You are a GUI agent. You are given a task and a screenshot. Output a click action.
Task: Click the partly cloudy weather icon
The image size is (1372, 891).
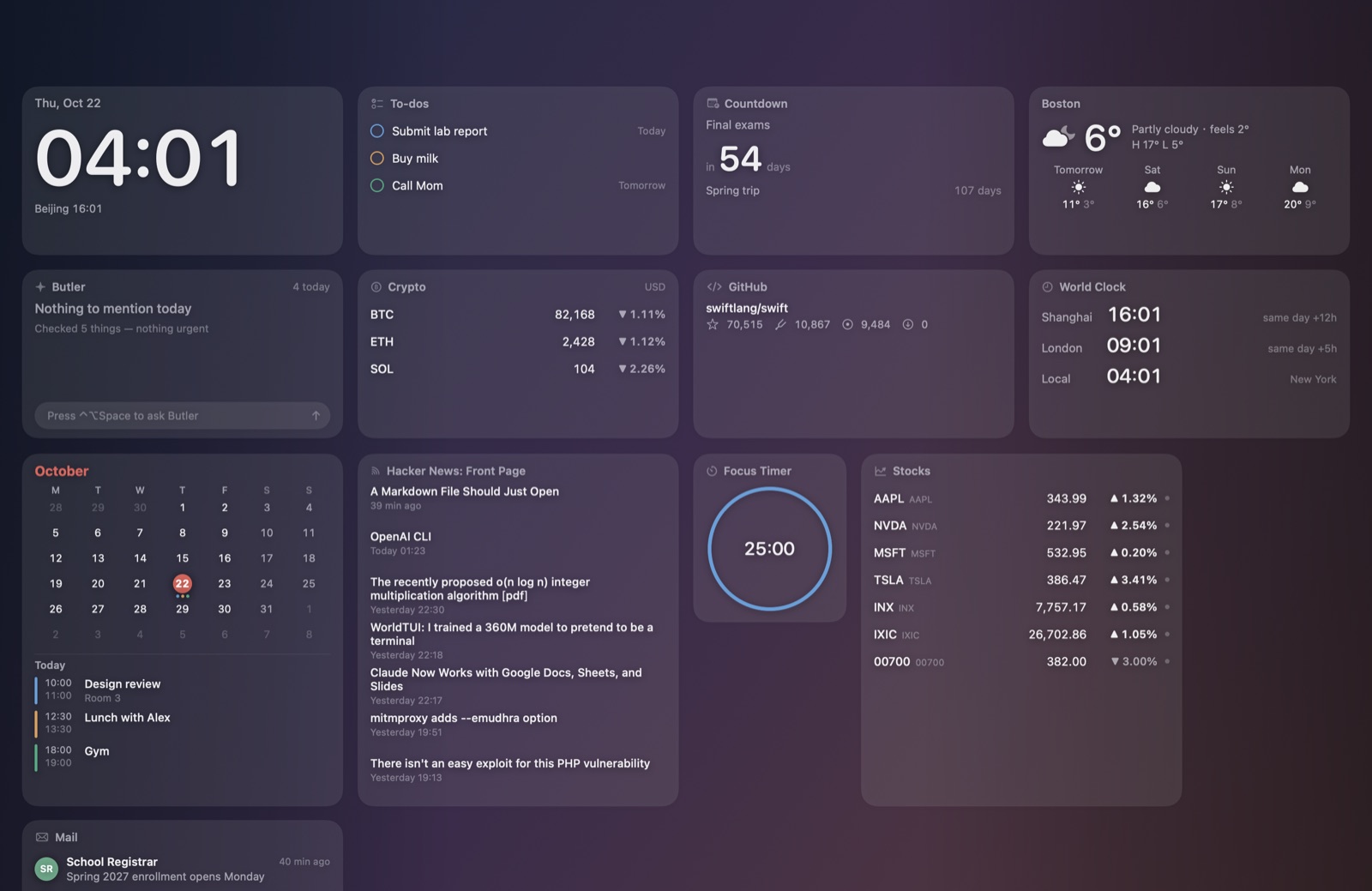[1058, 137]
